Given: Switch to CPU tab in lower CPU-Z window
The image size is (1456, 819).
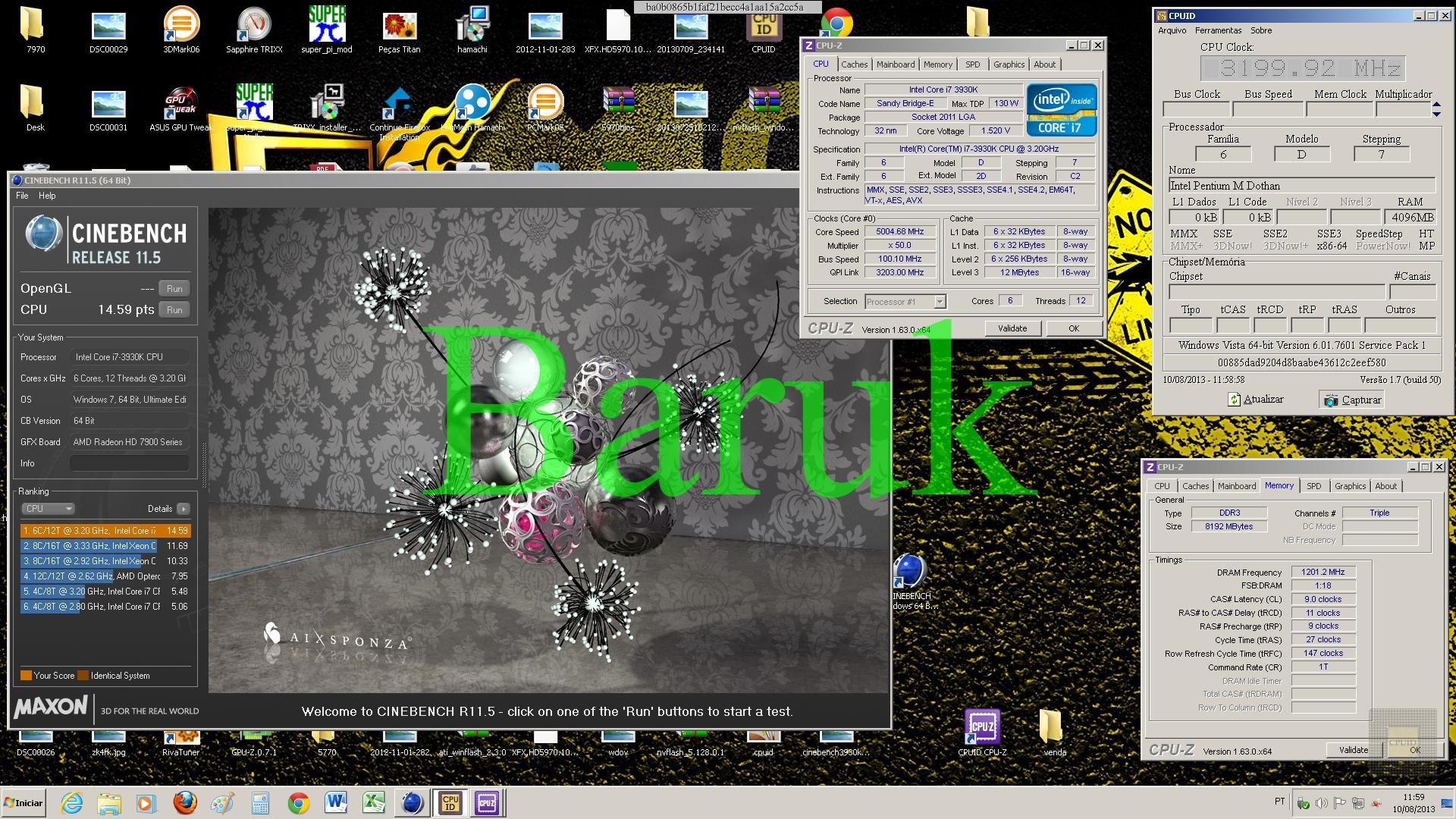Looking at the screenshot, I should (x=1162, y=486).
